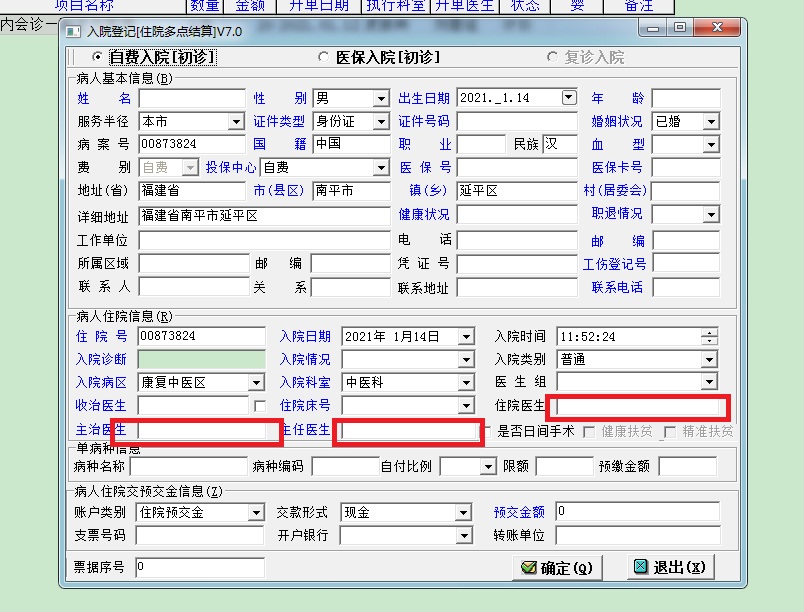
Task: Click the 年龄 input field
Action: (x=686, y=98)
